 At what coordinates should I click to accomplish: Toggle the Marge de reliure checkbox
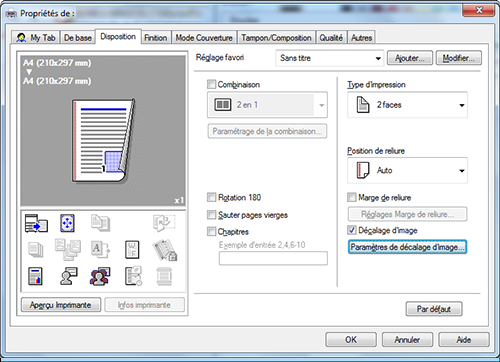point(352,197)
